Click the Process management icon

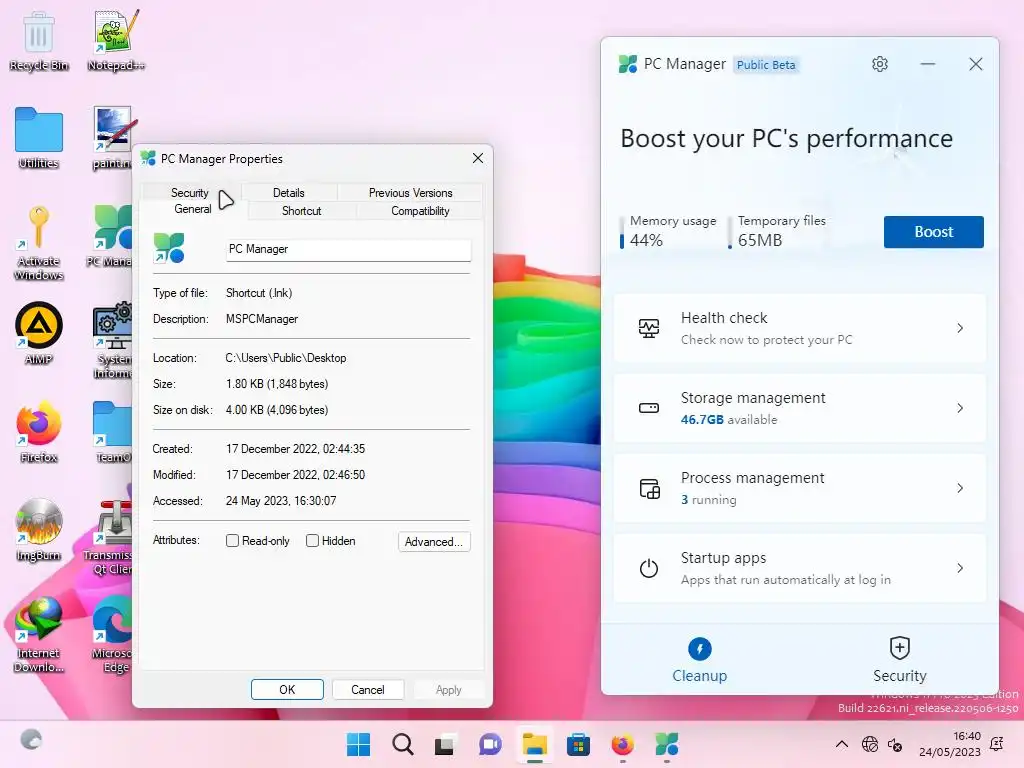(649, 488)
